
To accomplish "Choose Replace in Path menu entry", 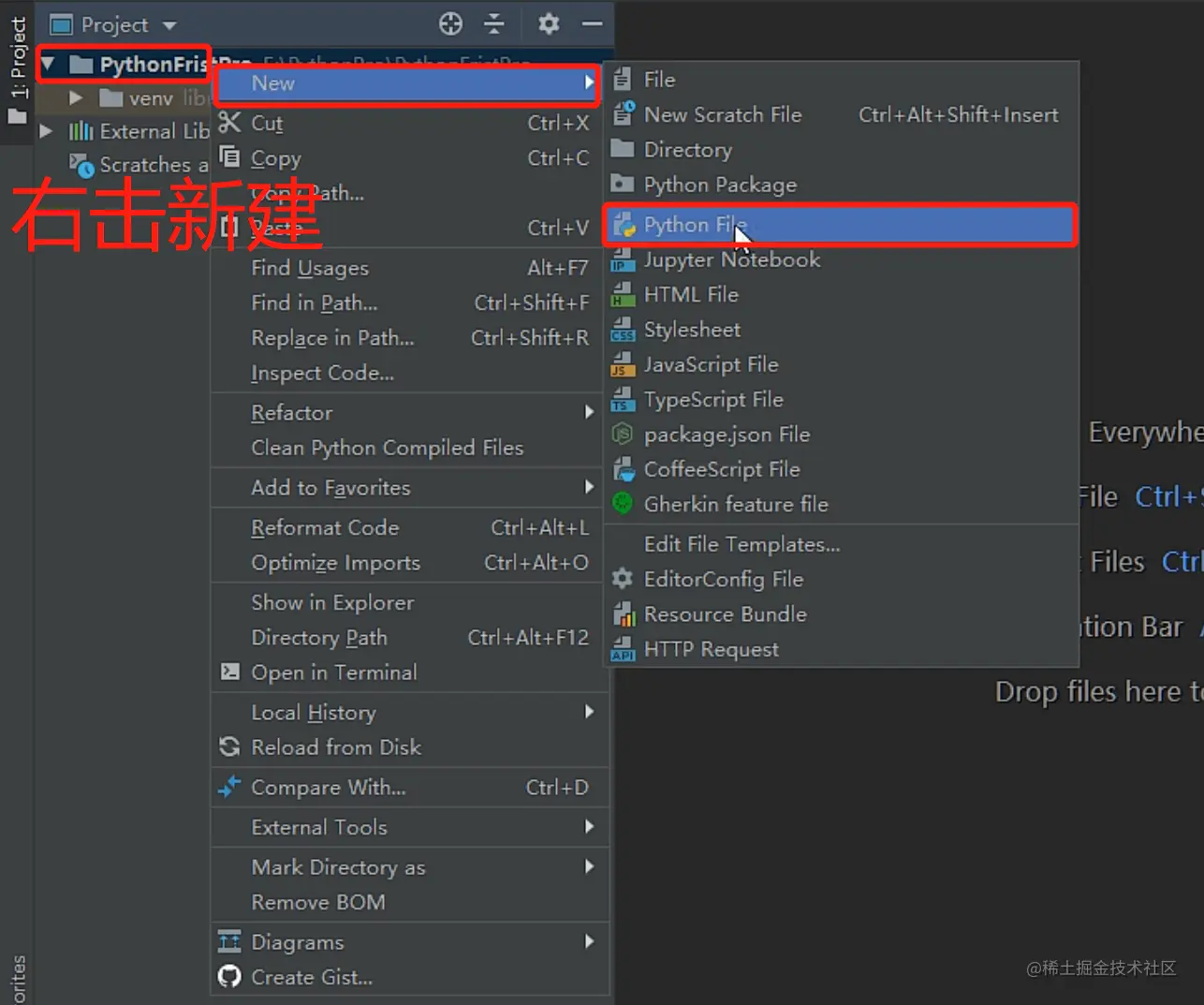I will pos(410,337).
